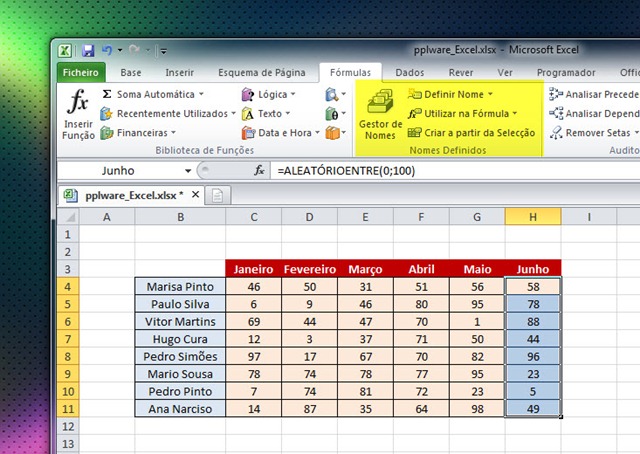Viewport: 640px width, 454px height.
Task: Click the Junho header cell
Action: pyautogui.click(x=533, y=269)
